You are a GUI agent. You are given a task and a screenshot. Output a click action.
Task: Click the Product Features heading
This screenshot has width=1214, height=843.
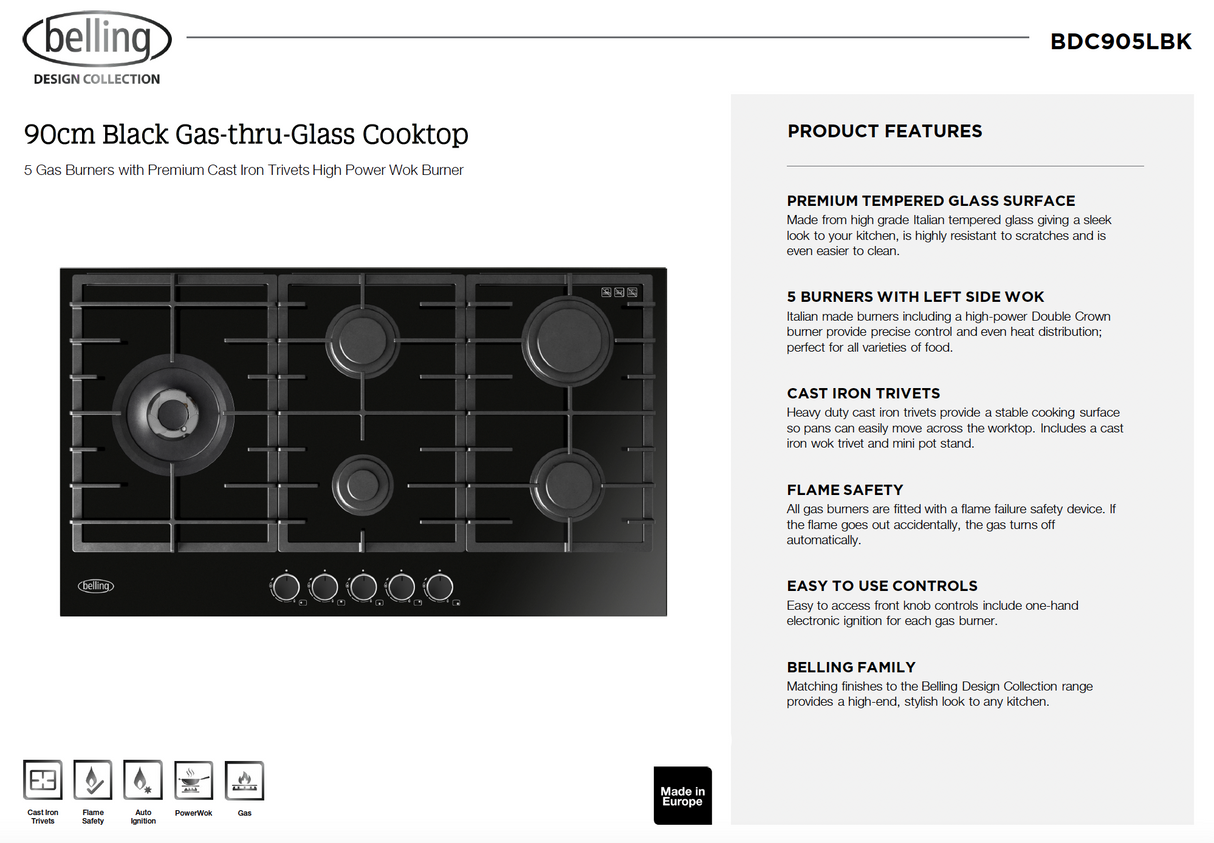pyautogui.click(x=885, y=131)
